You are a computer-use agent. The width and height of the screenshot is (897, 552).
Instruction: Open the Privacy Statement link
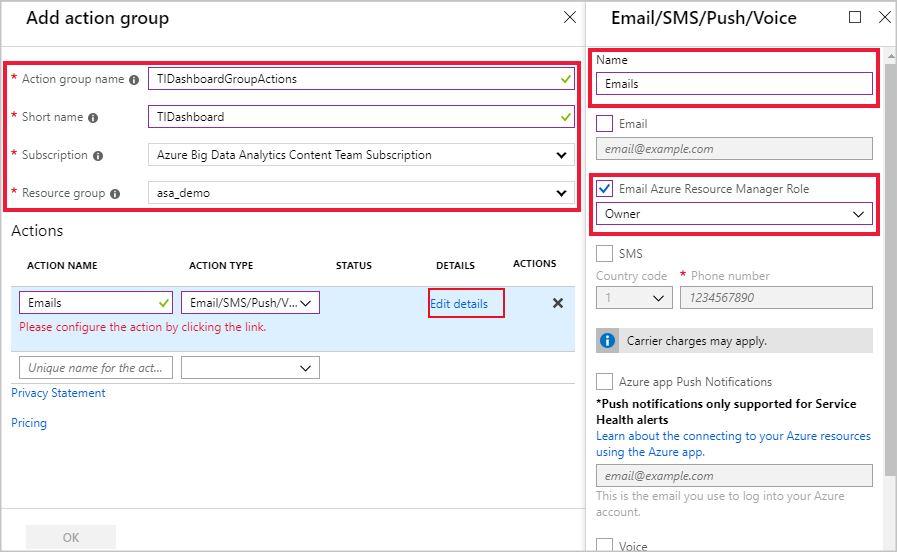pyautogui.click(x=58, y=393)
